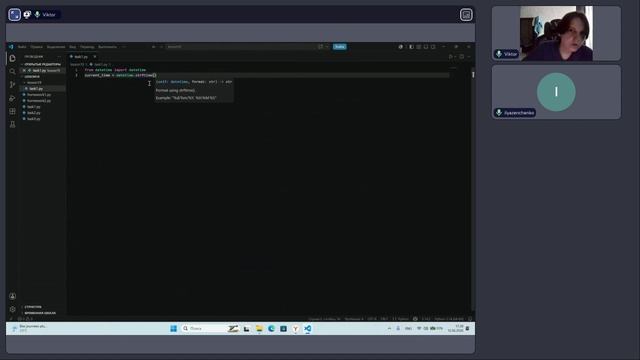
Task: Open task3.py in file tree
Action: (34, 119)
